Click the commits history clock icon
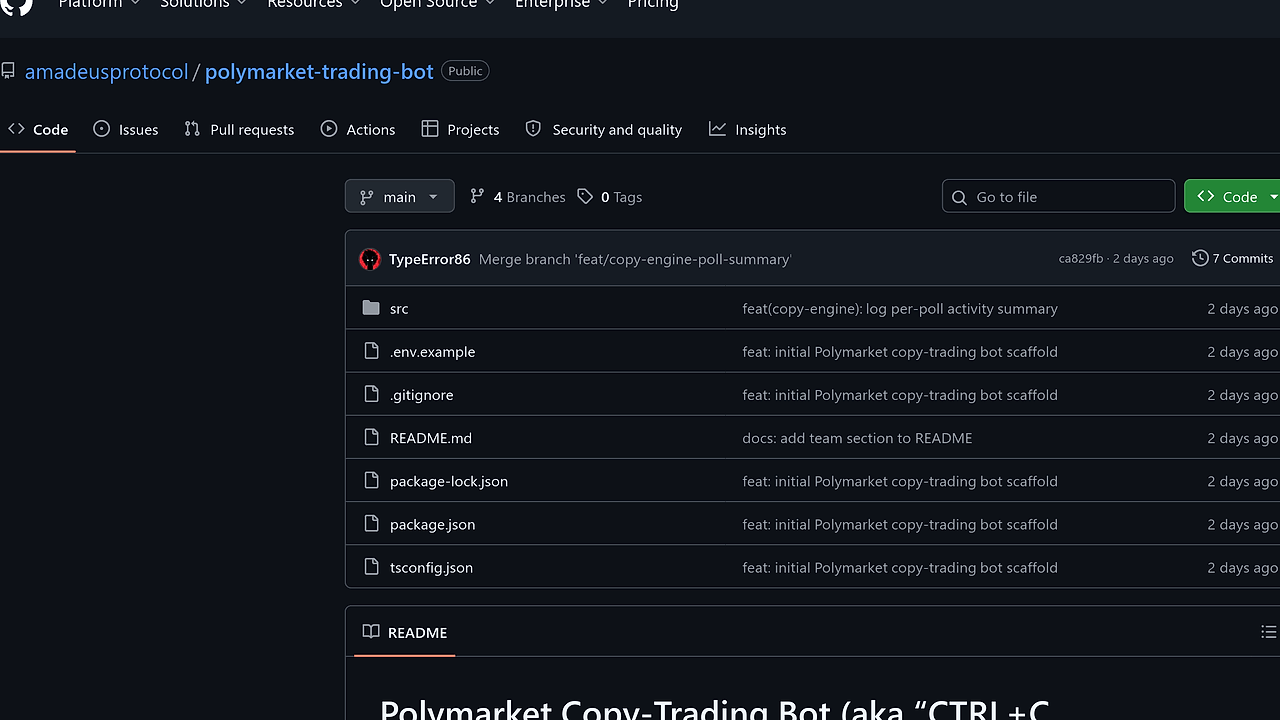The height and width of the screenshot is (720, 1280). tap(1200, 258)
